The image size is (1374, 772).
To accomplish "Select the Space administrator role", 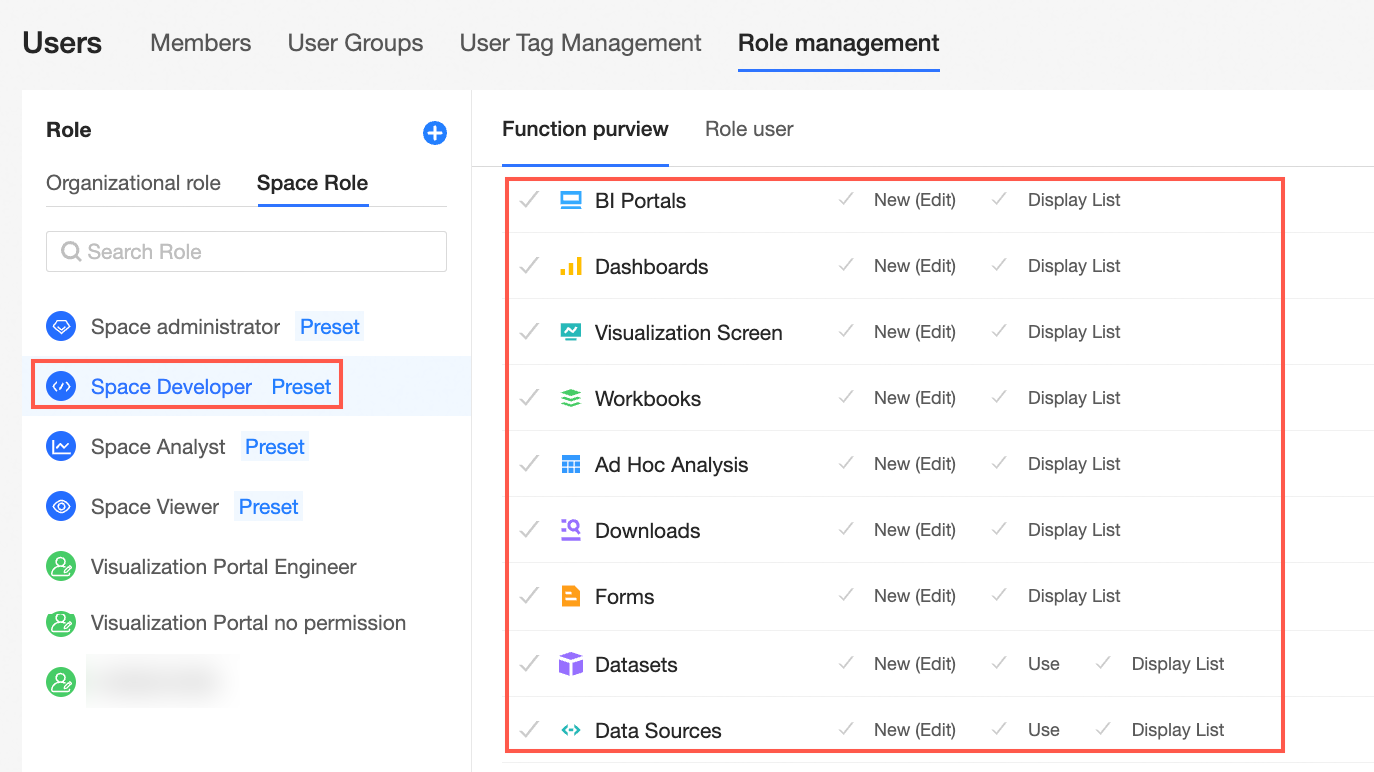I will click(185, 327).
